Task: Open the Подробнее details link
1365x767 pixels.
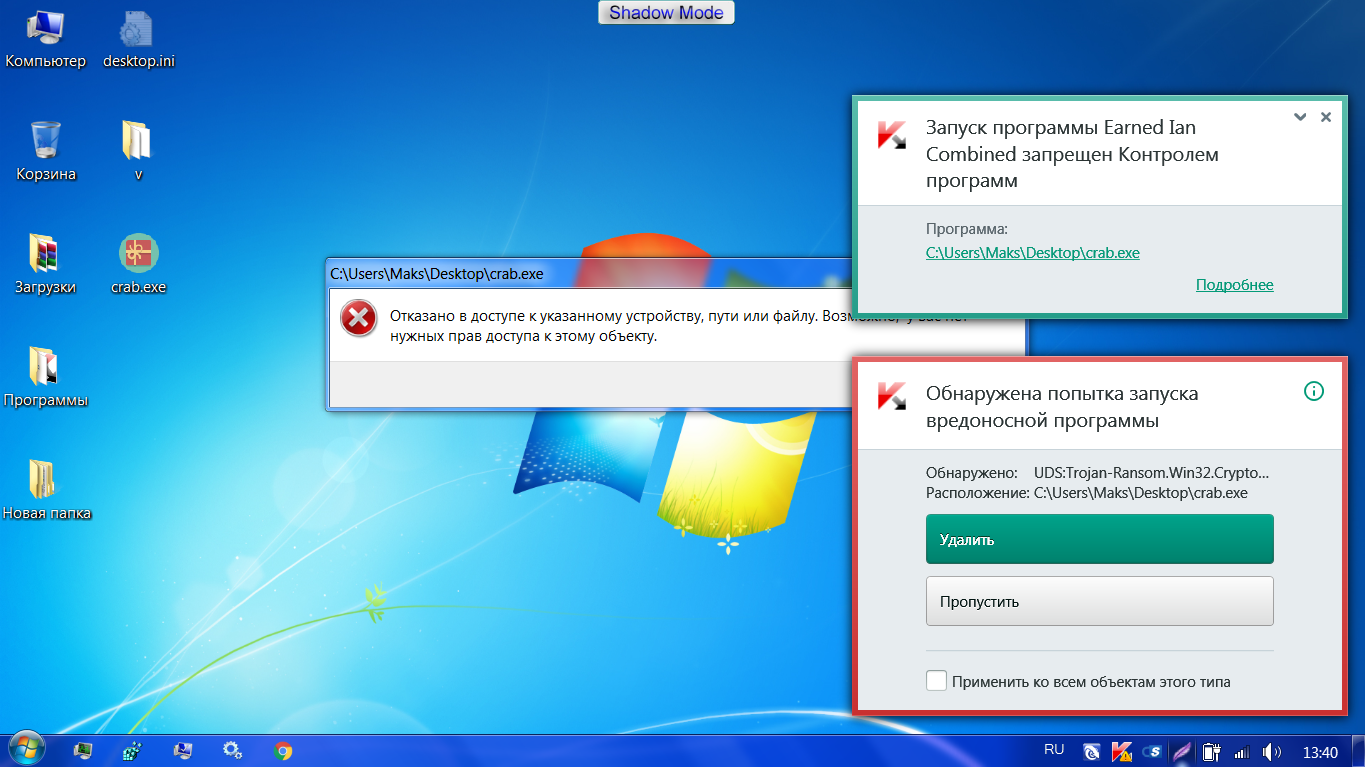Action: pyautogui.click(x=1234, y=285)
